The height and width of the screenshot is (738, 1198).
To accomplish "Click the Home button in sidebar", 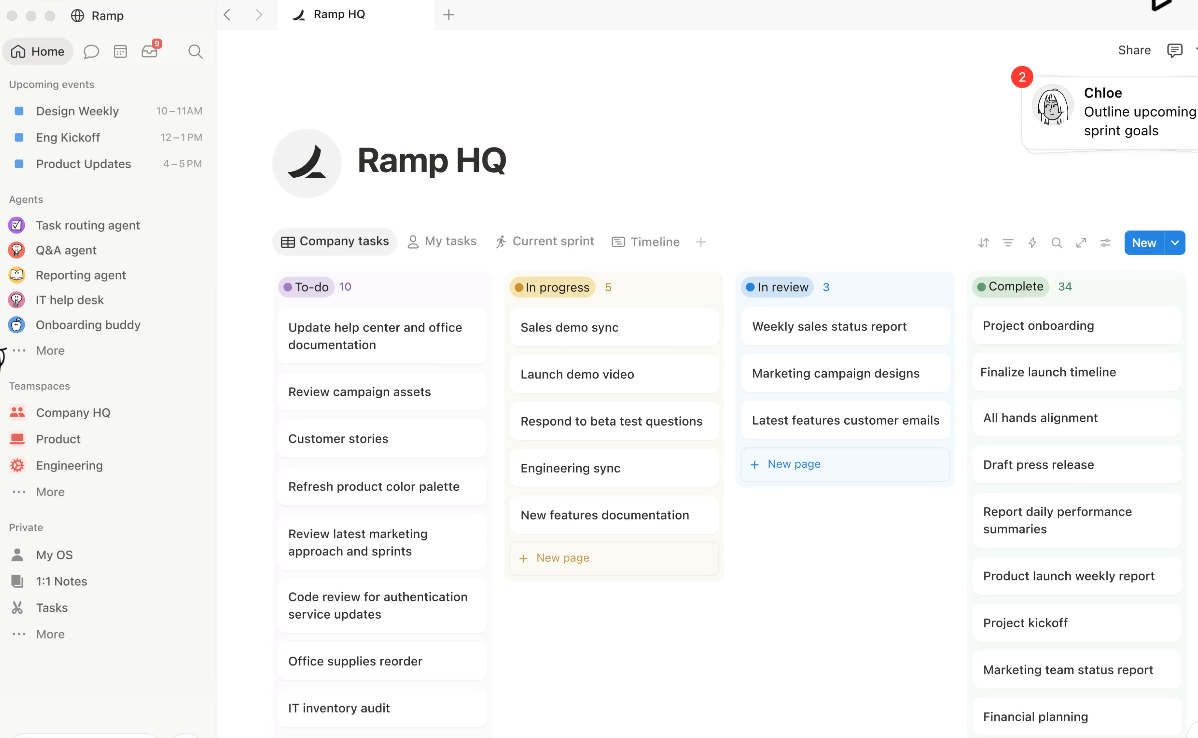I will point(38,51).
